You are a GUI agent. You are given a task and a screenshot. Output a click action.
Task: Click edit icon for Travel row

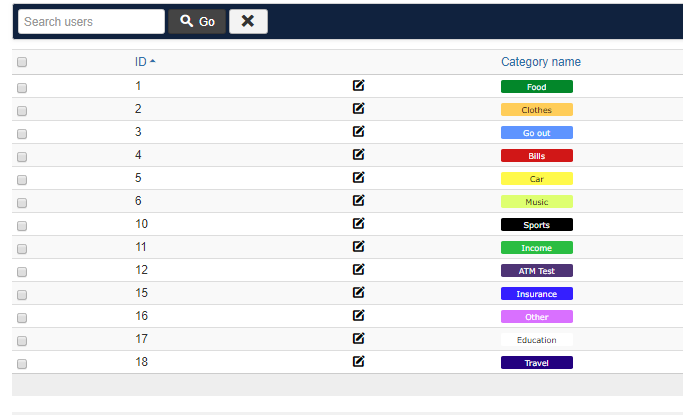pos(359,362)
